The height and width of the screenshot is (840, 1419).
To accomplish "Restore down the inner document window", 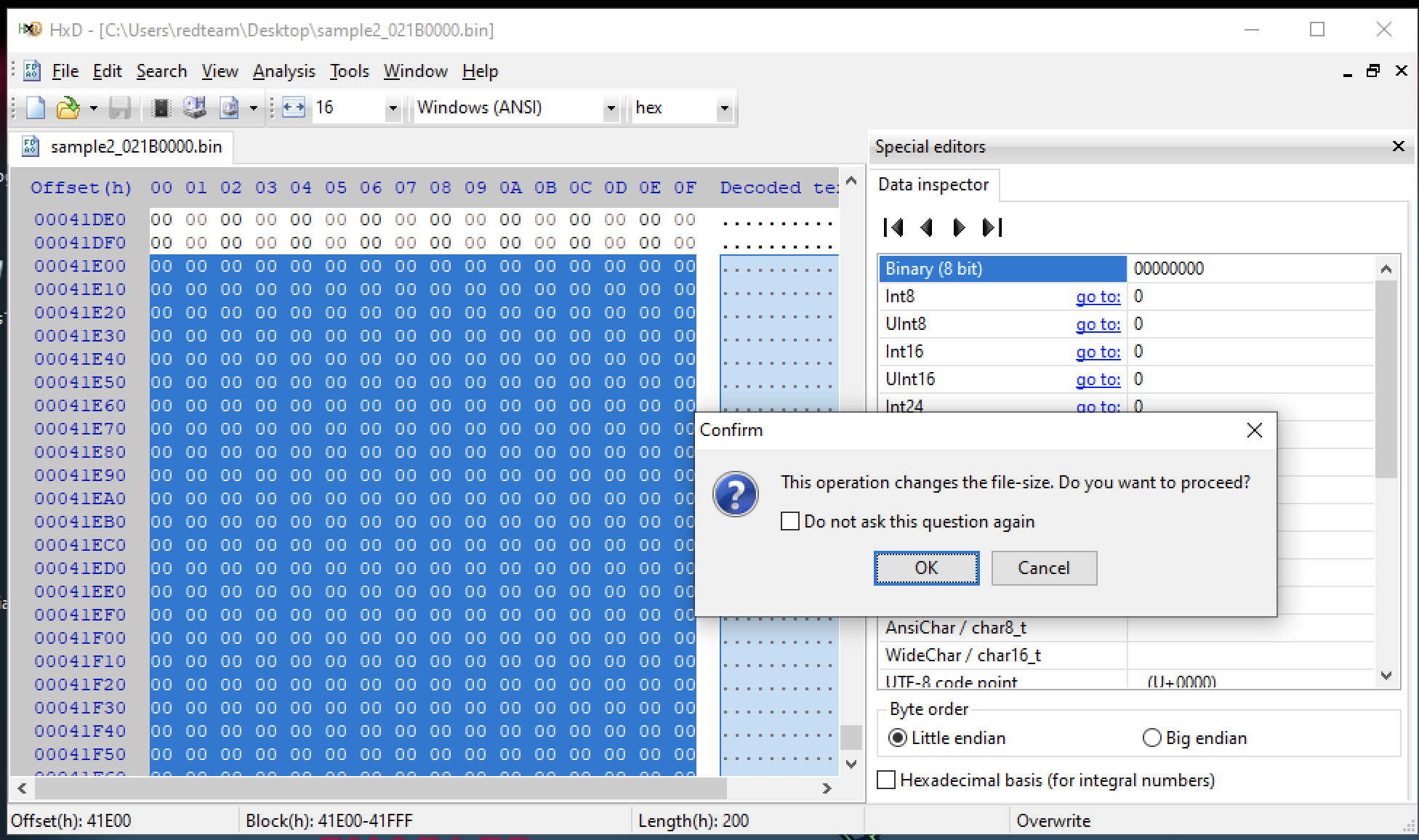I will pyautogui.click(x=1373, y=71).
